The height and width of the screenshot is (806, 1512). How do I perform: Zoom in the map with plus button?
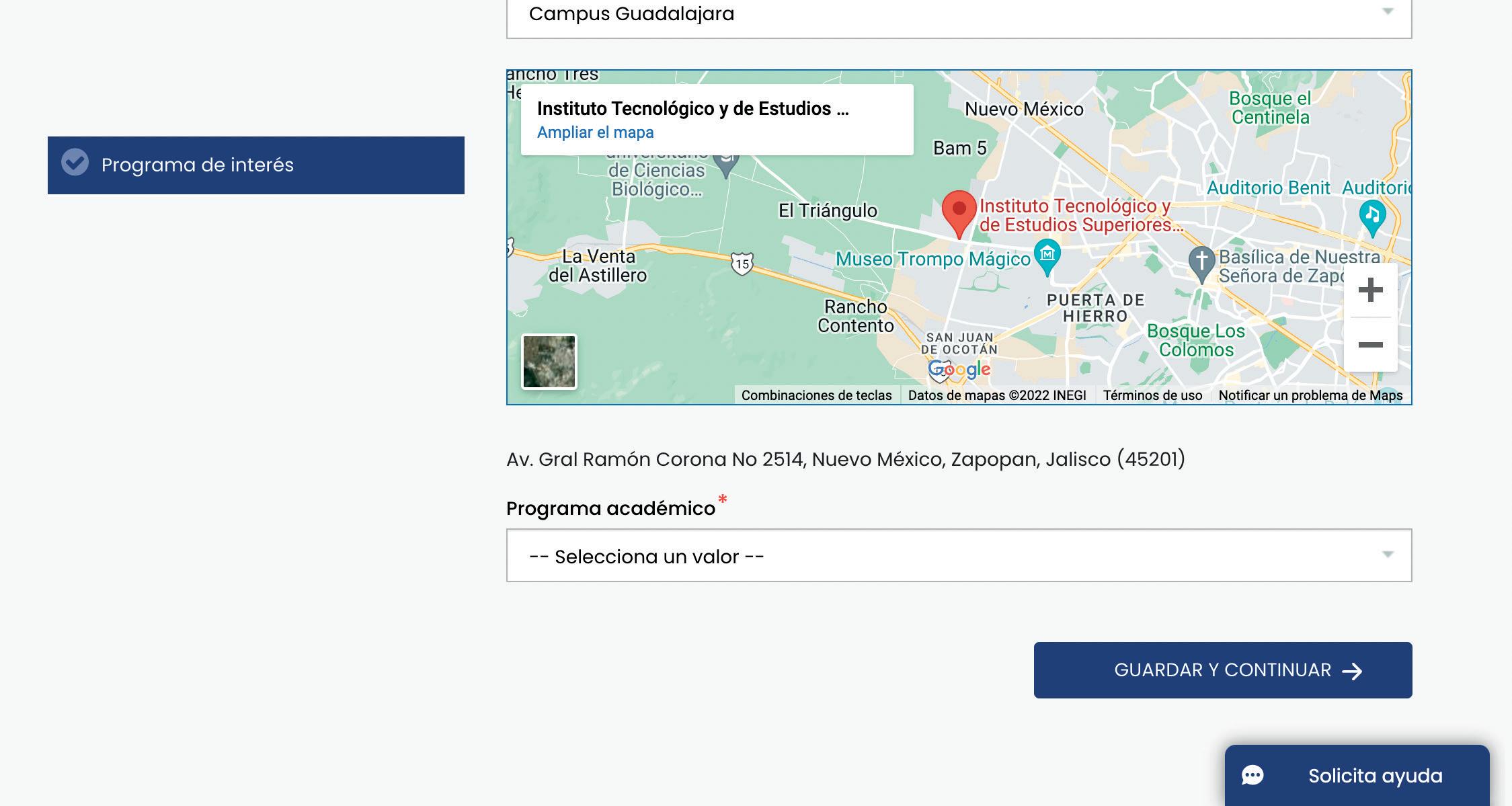1370,290
